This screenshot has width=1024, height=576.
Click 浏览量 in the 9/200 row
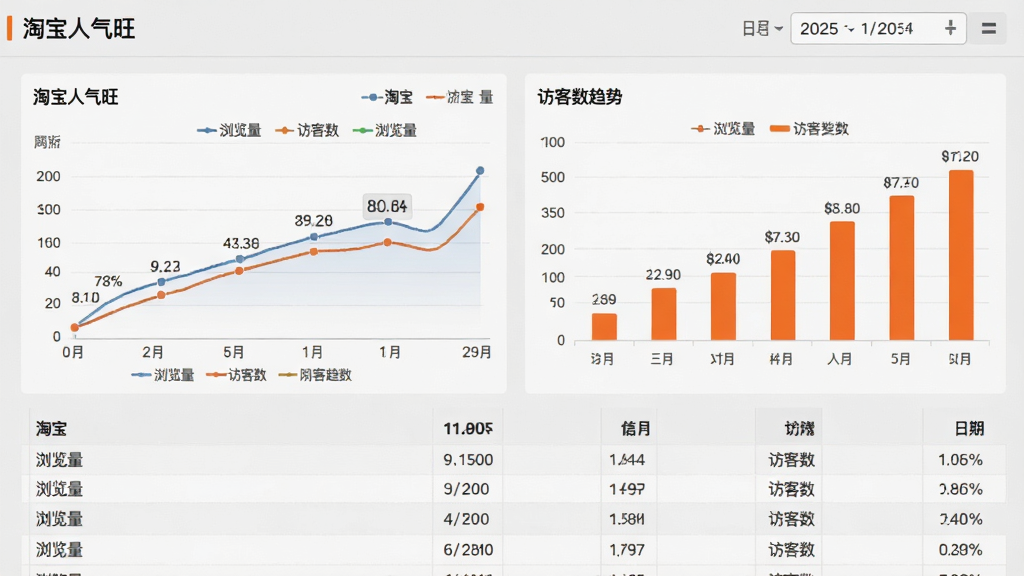coord(59,489)
